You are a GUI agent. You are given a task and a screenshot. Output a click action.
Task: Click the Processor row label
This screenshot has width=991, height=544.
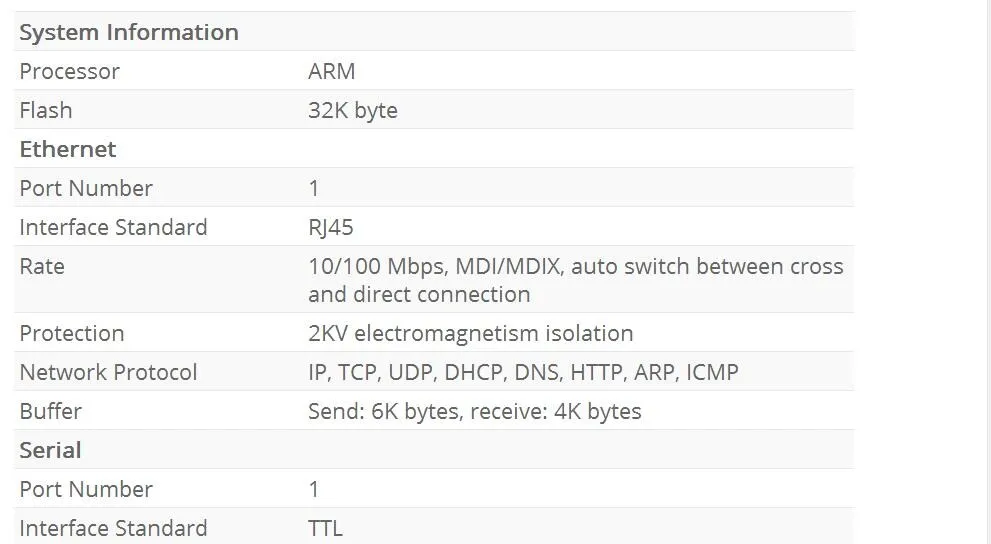coord(69,71)
